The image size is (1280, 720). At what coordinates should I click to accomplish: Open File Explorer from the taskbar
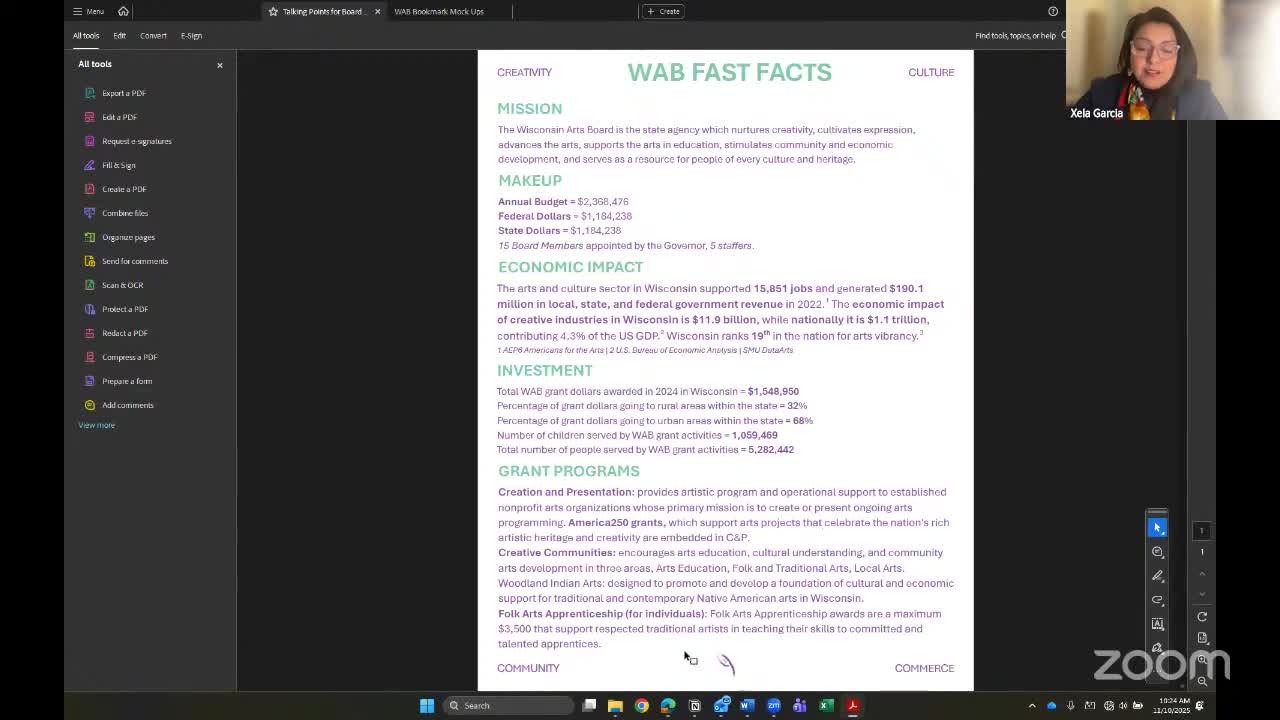tap(615, 706)
